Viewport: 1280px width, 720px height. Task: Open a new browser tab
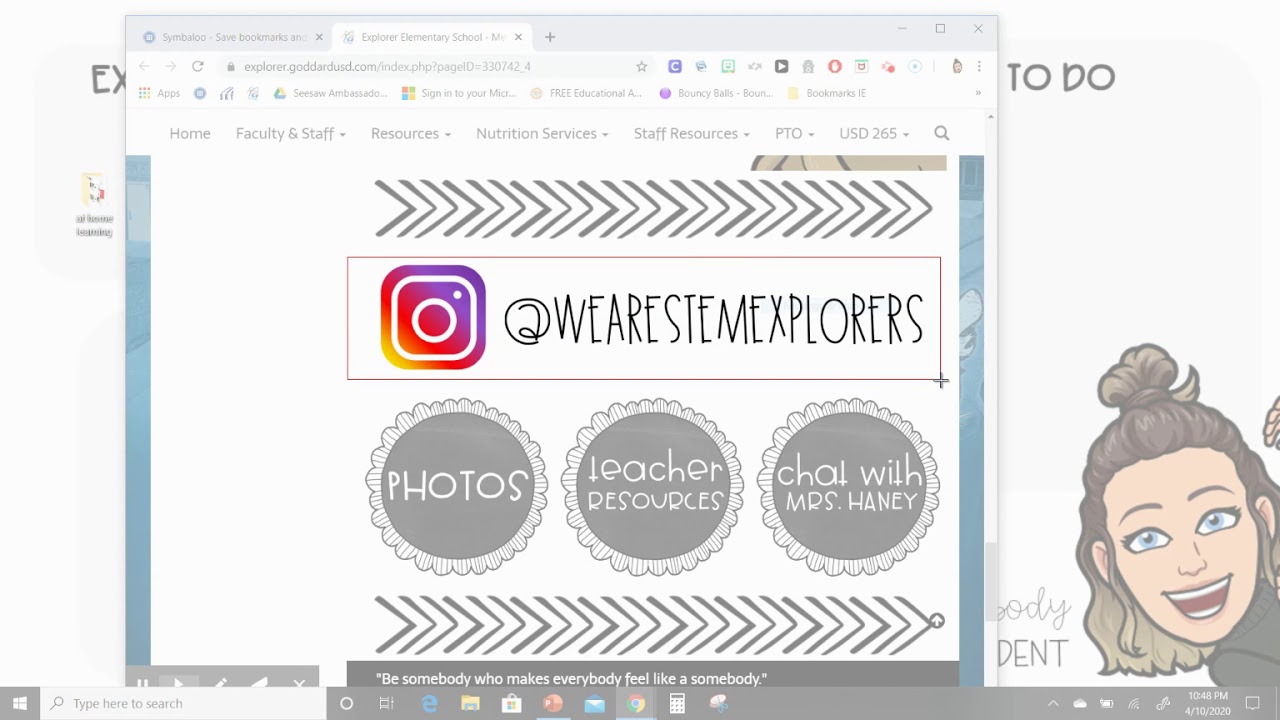point(550,37)
